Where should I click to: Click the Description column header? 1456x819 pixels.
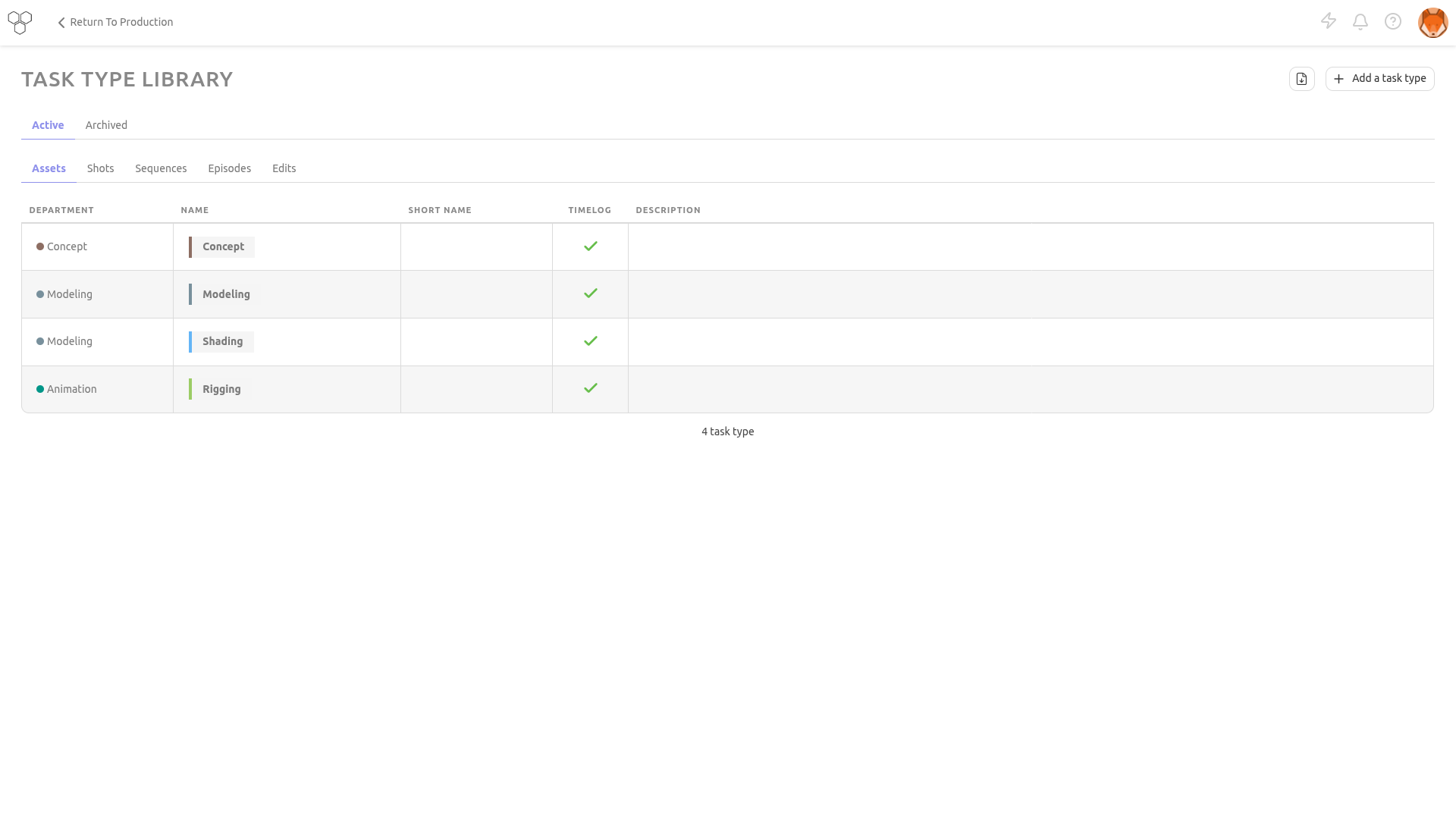668,210
